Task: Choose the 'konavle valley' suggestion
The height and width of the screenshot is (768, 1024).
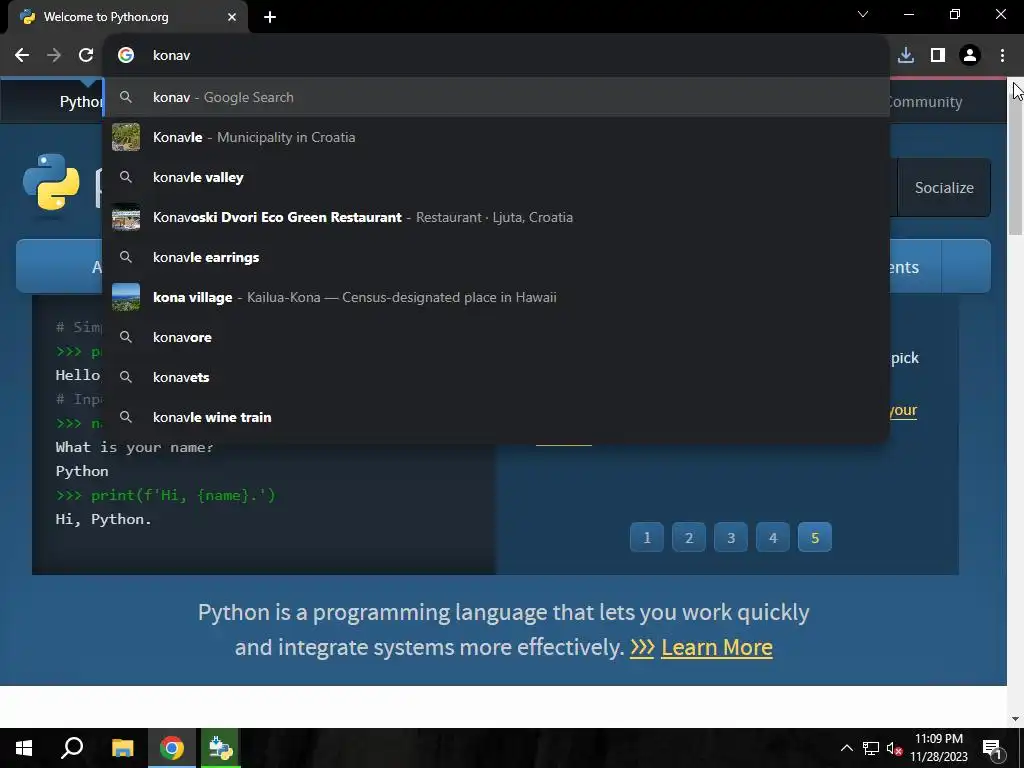Action: click(497, 177)
